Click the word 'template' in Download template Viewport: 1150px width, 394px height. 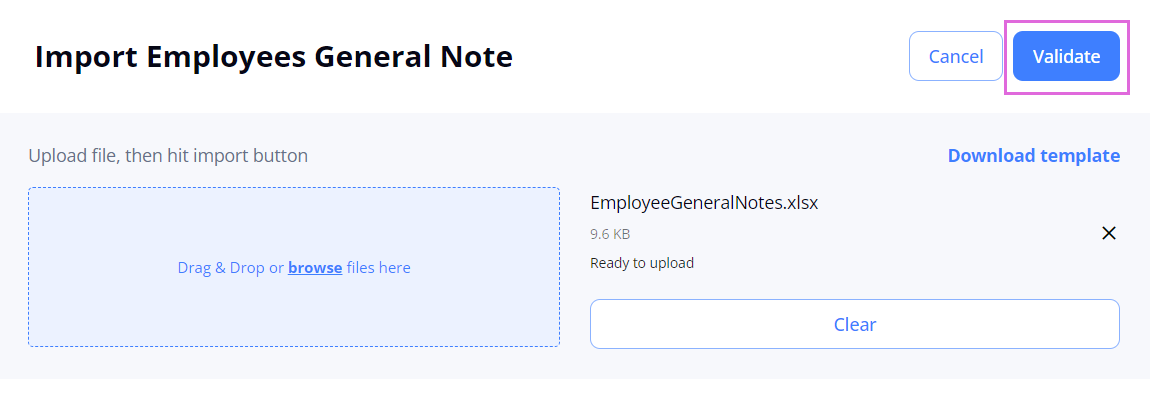point(1080,156)
